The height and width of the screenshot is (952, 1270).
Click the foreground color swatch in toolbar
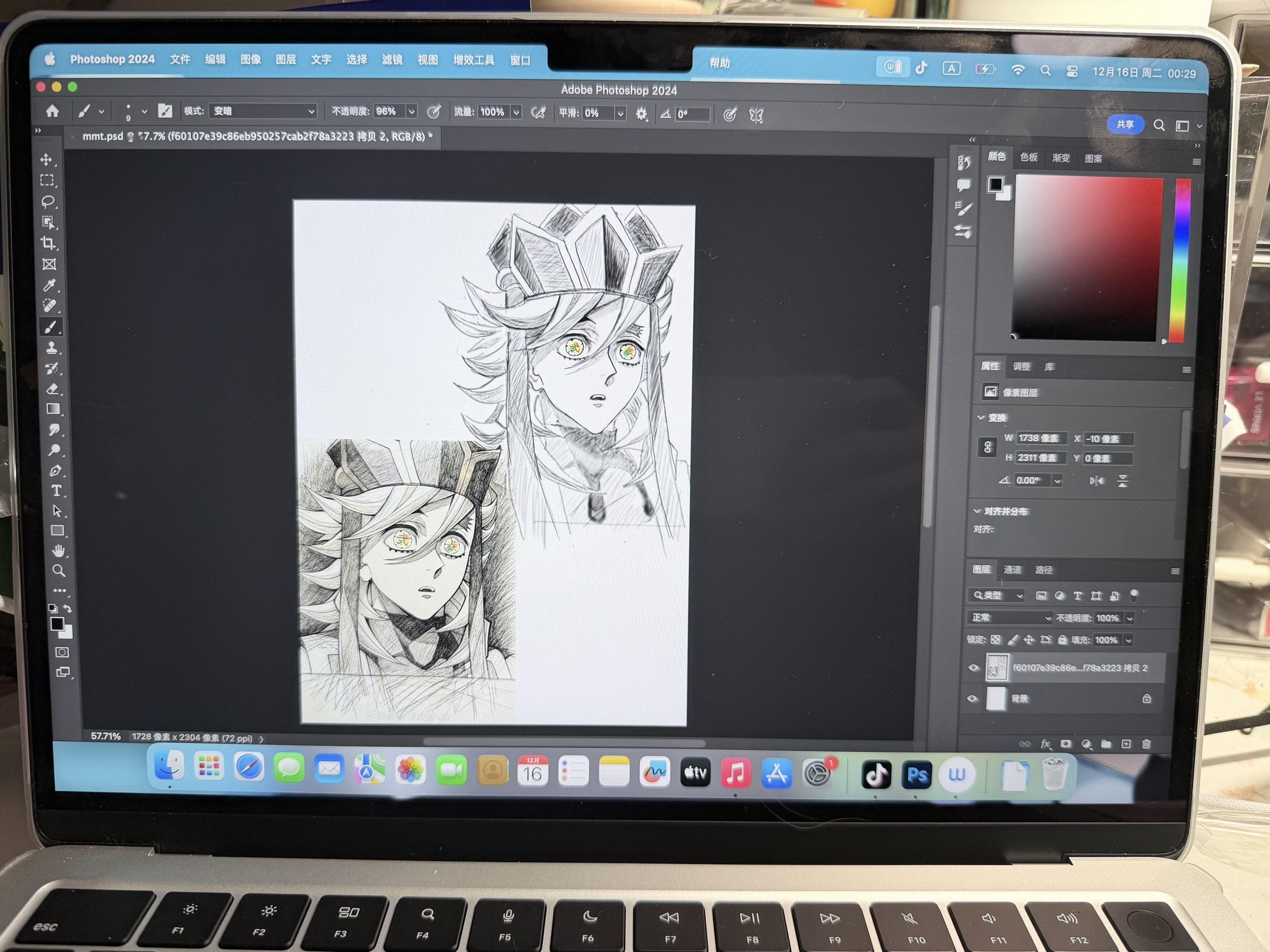(x=56, y=624)
